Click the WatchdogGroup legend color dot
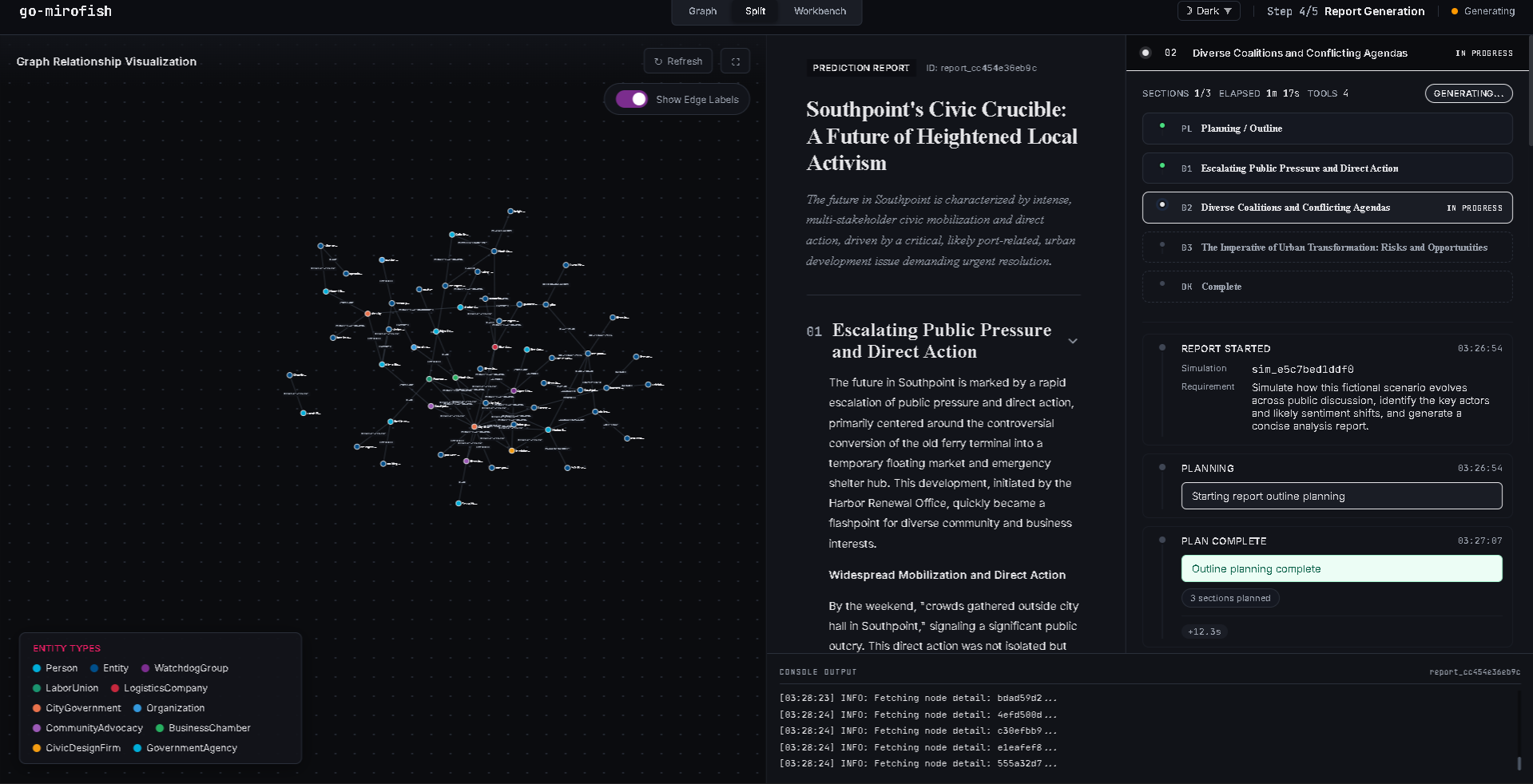 tap(145, 668)
